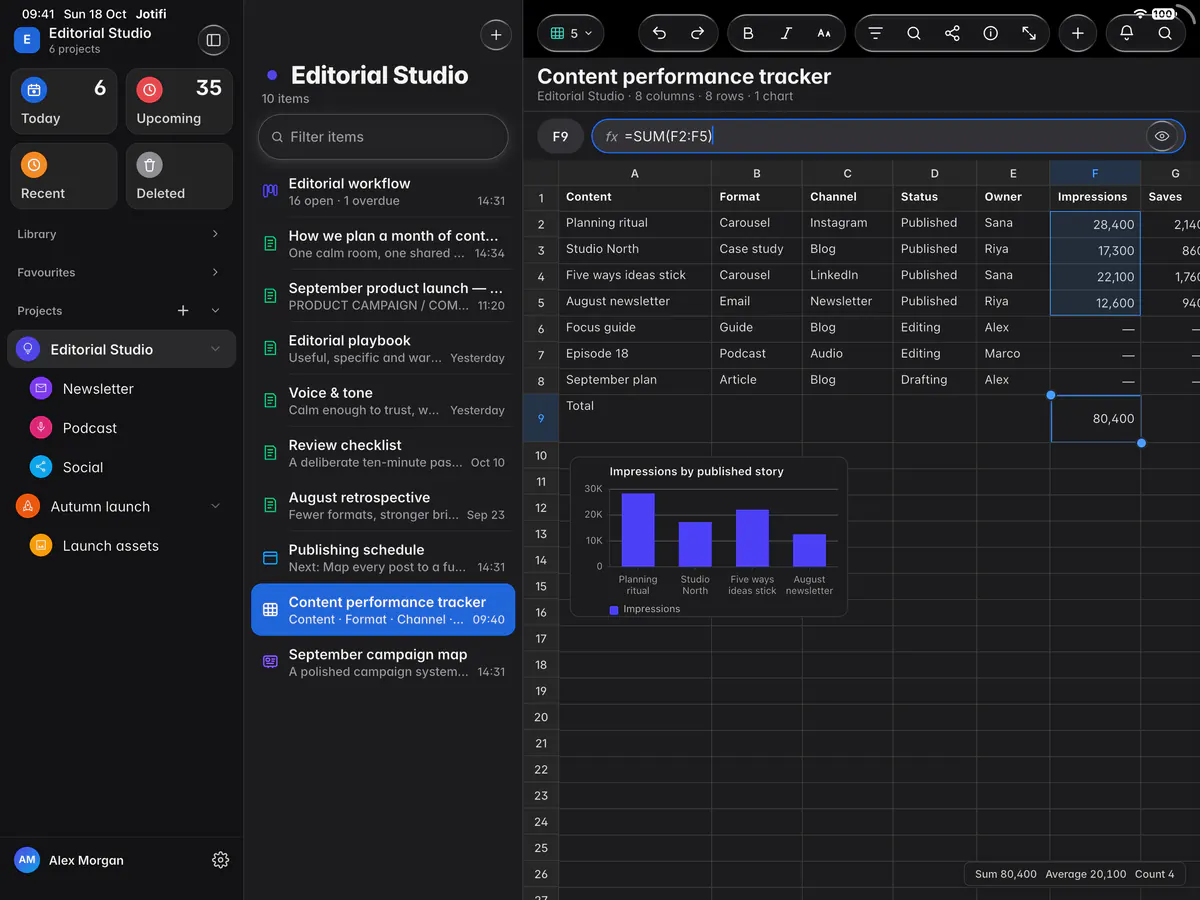Share the tracker document
The image size is (1200, 900).
[x=952, y=33]
